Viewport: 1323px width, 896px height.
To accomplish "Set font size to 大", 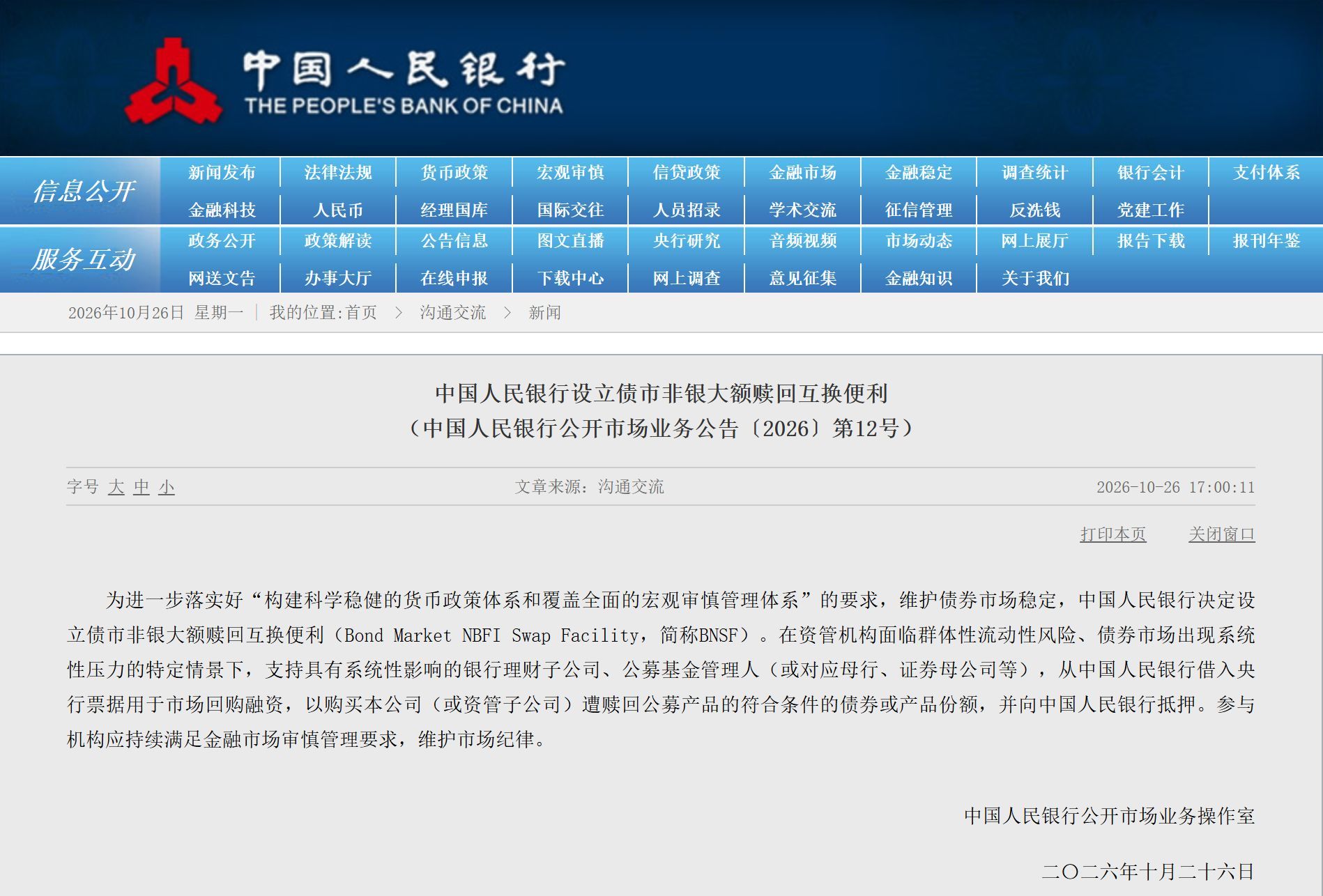I will [x=116, y=487].
